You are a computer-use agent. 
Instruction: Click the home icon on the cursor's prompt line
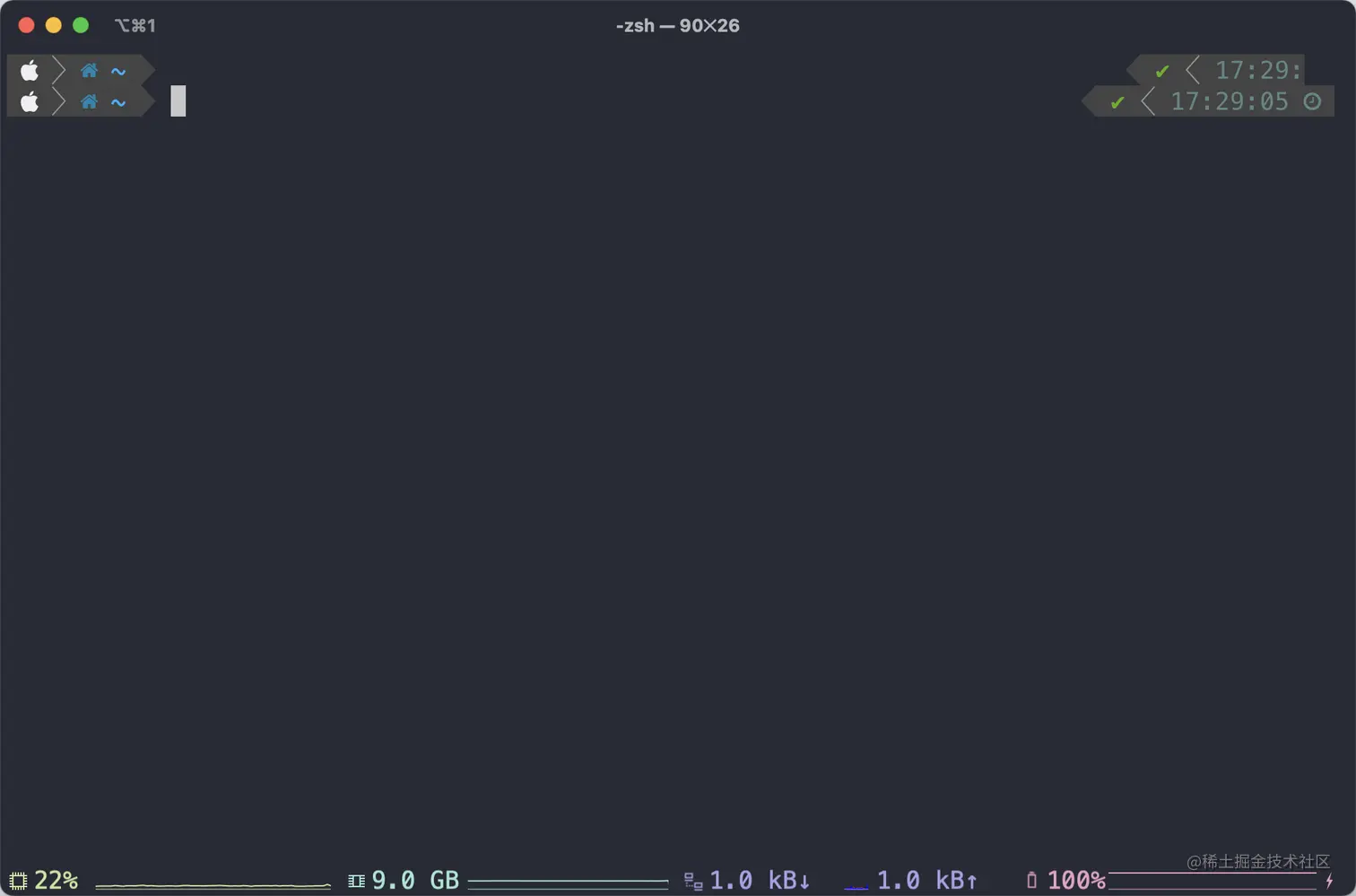click(89, 101)
